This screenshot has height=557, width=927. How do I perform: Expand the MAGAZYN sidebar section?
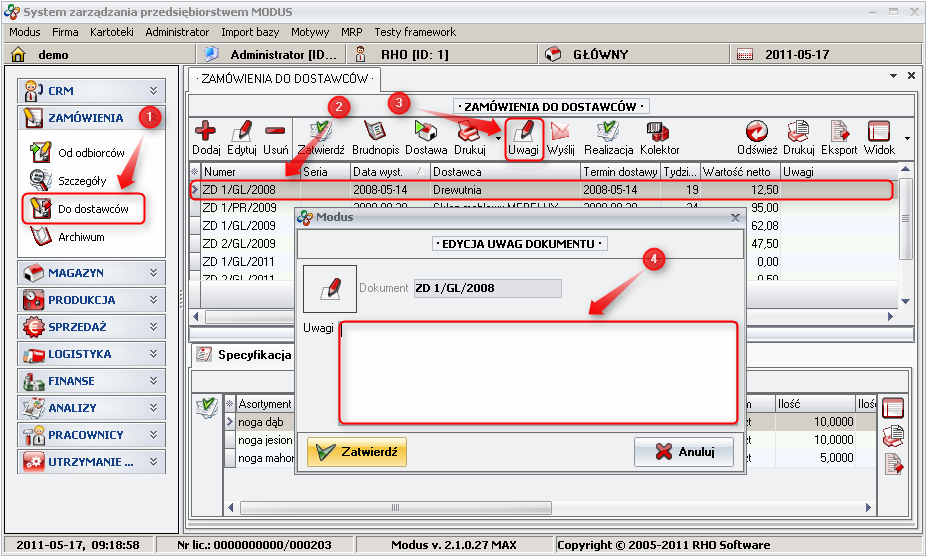coord(92,272)
